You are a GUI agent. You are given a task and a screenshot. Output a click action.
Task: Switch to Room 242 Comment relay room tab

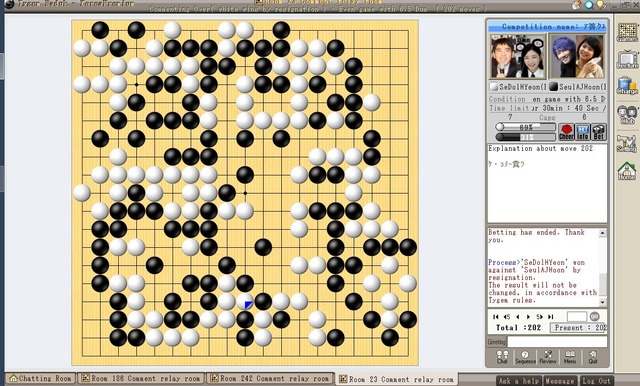(270, 378)
